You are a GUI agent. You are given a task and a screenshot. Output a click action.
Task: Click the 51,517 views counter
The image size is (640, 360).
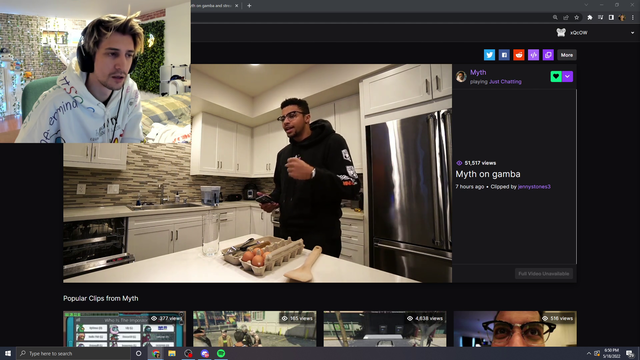[x=476, y=163]
